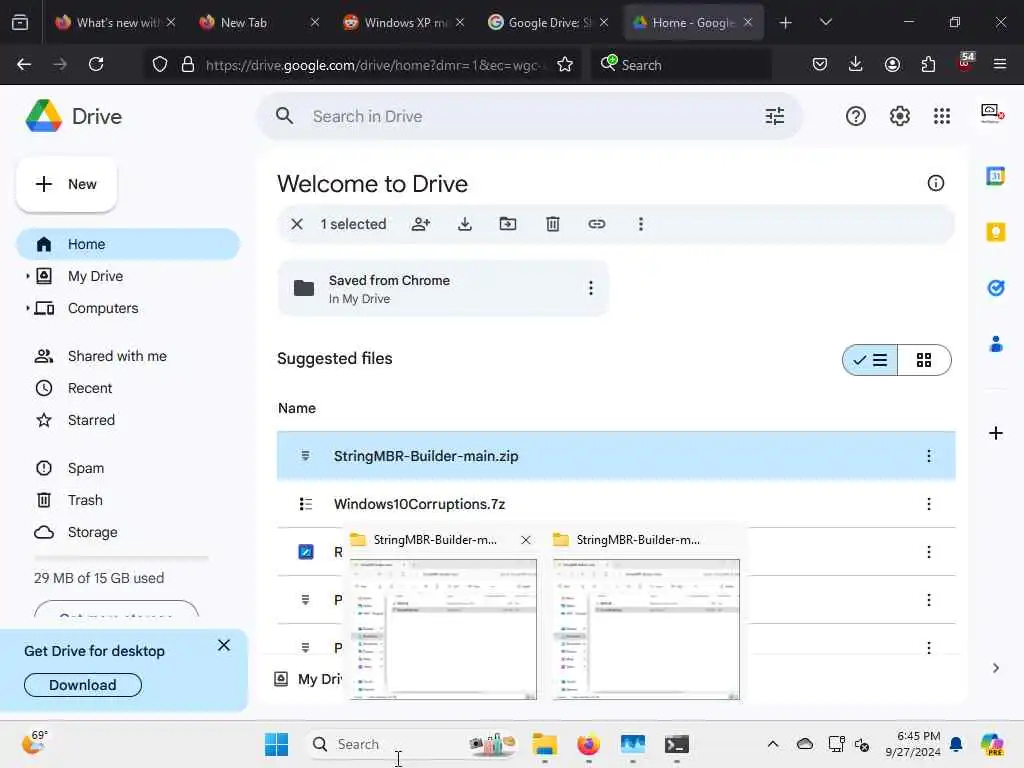Open Google Keep in side panel
Screen dimensions: 1024x768
(995, 232)
